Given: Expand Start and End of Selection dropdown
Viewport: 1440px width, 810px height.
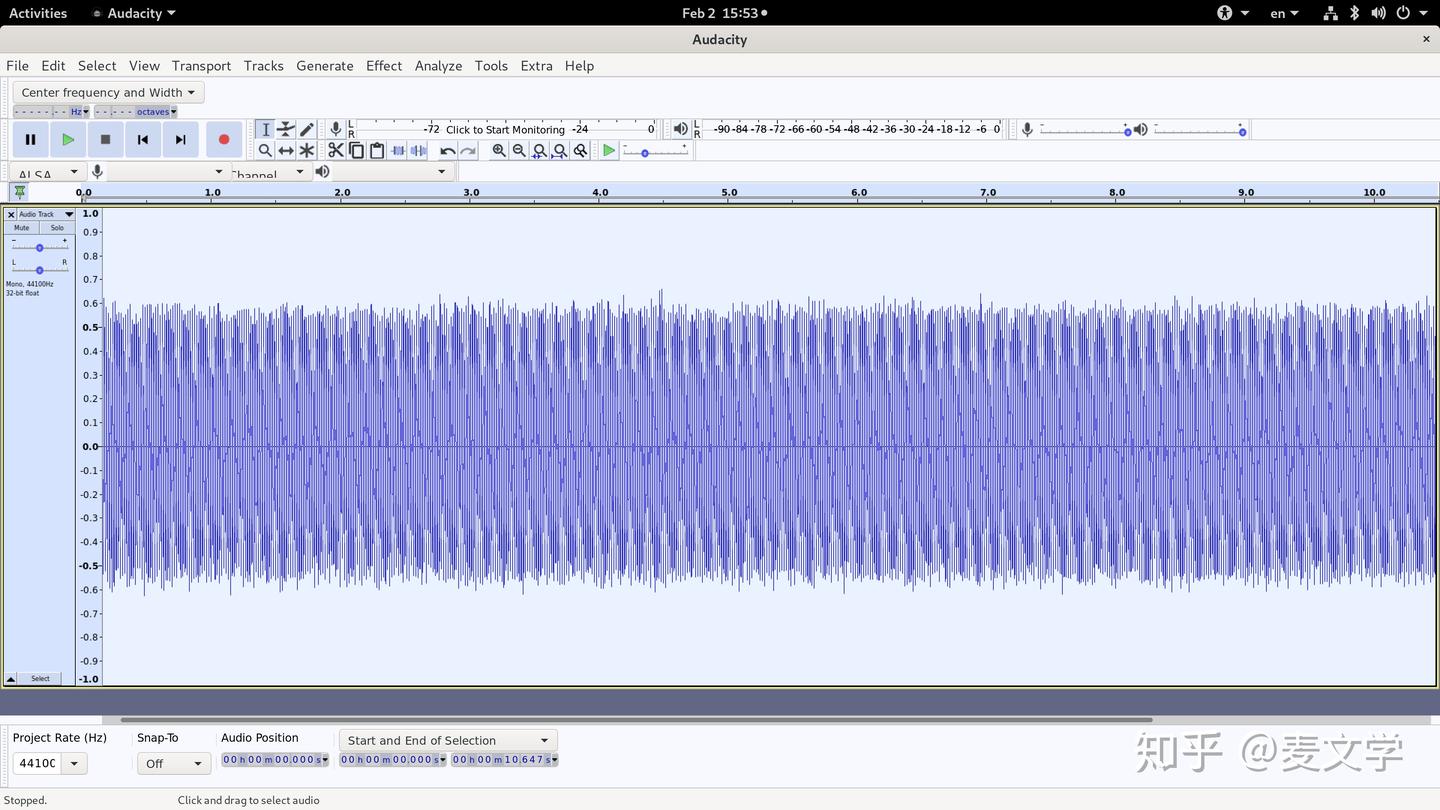Looking at the screenshot, I should (x=448, y=740).
